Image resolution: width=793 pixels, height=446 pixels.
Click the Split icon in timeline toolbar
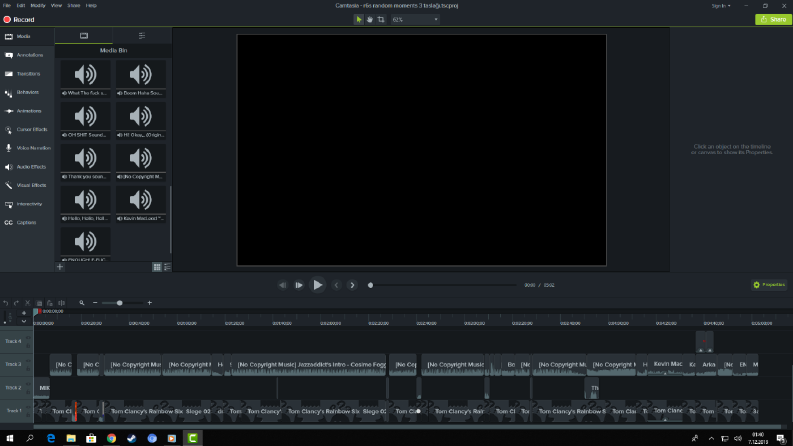(x=61, y=303)
